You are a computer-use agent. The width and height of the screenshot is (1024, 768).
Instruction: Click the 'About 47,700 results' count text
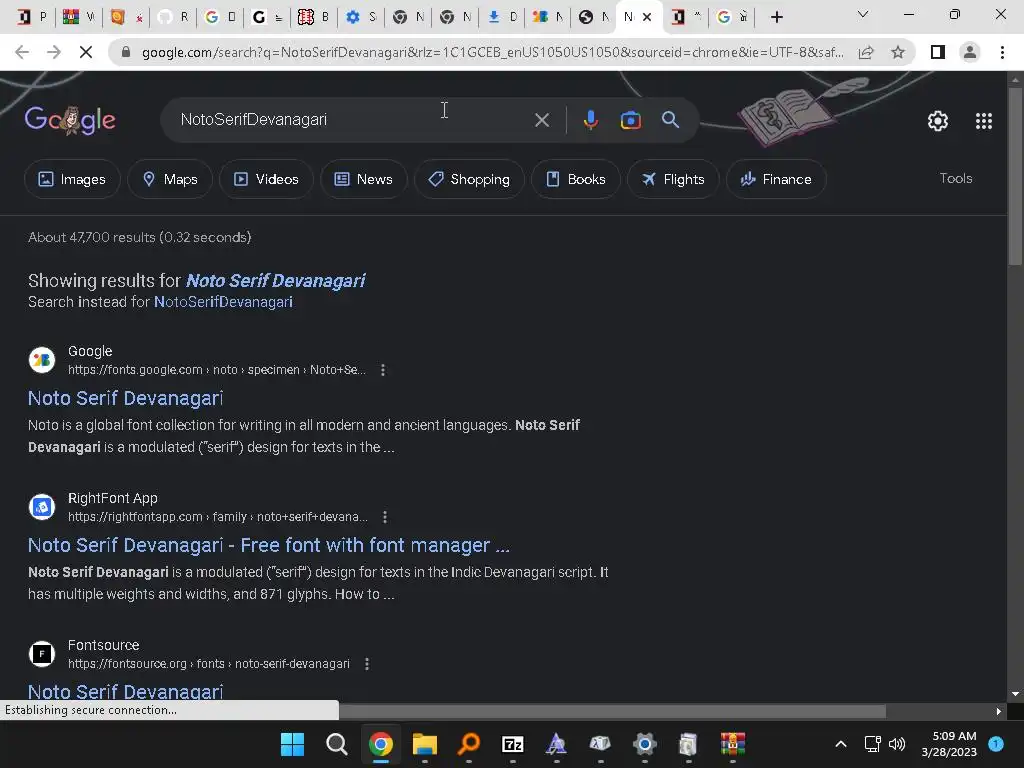click(x=140, y=238)
